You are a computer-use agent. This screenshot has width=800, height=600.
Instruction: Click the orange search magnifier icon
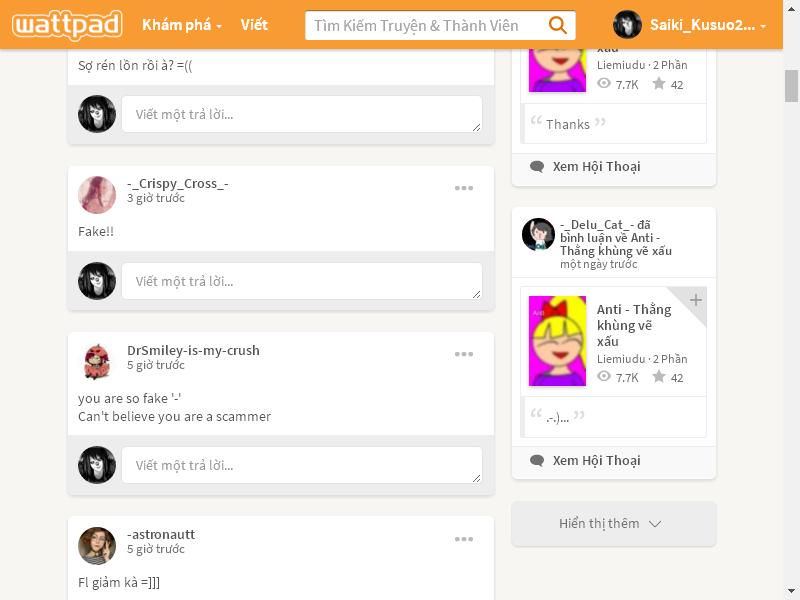point(557,25)
